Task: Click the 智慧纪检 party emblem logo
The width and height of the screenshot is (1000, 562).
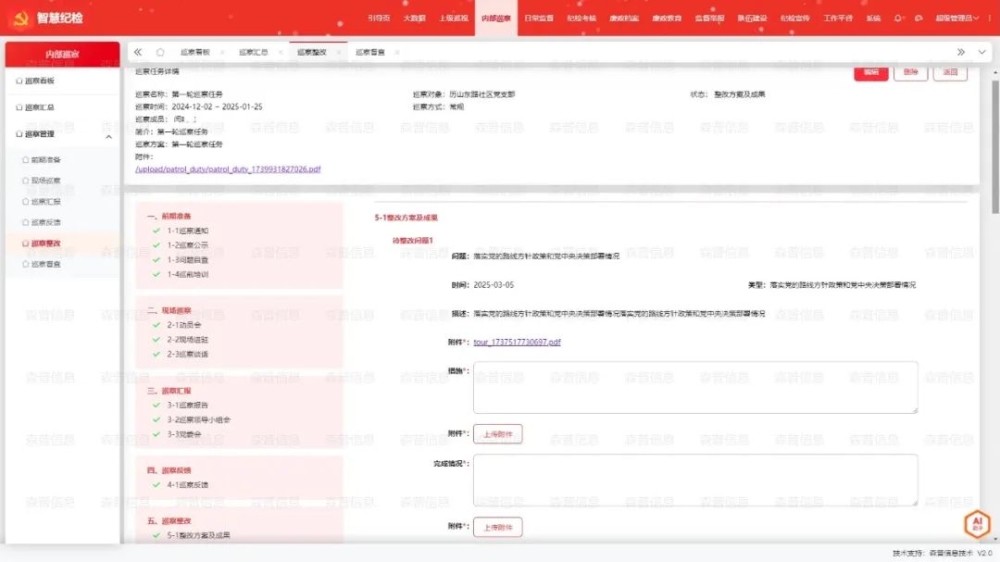Action: [x=19, y=18]
